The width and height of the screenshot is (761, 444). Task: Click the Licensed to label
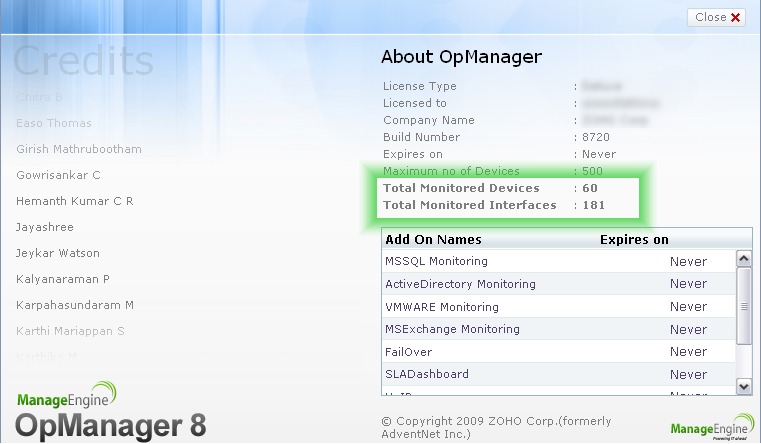tap(414, 103)
